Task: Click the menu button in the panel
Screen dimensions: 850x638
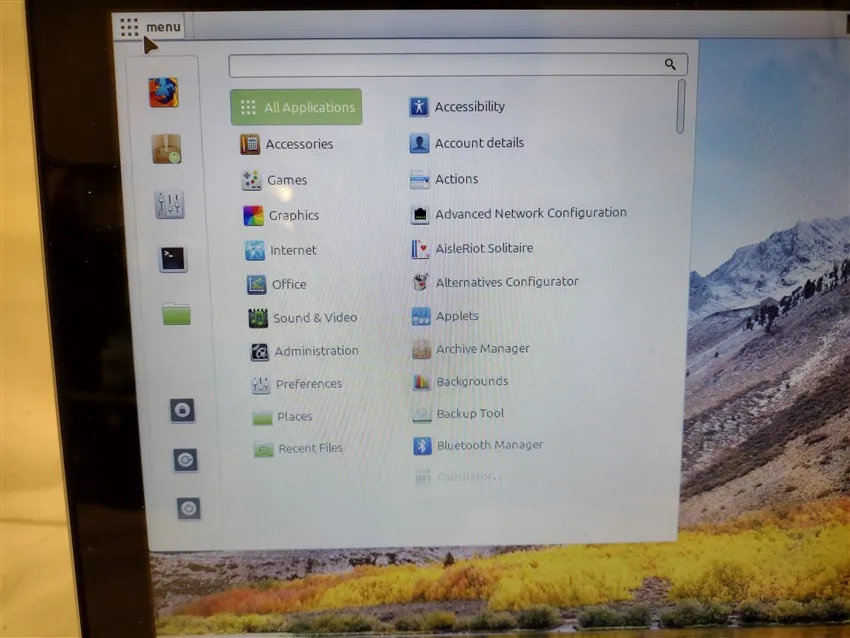Action: (150, 27)
